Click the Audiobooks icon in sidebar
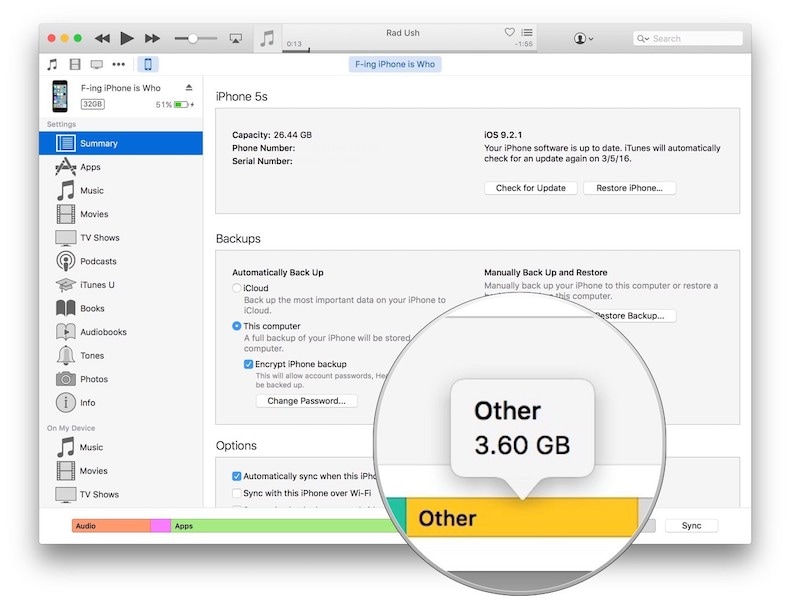 [66, 332]
